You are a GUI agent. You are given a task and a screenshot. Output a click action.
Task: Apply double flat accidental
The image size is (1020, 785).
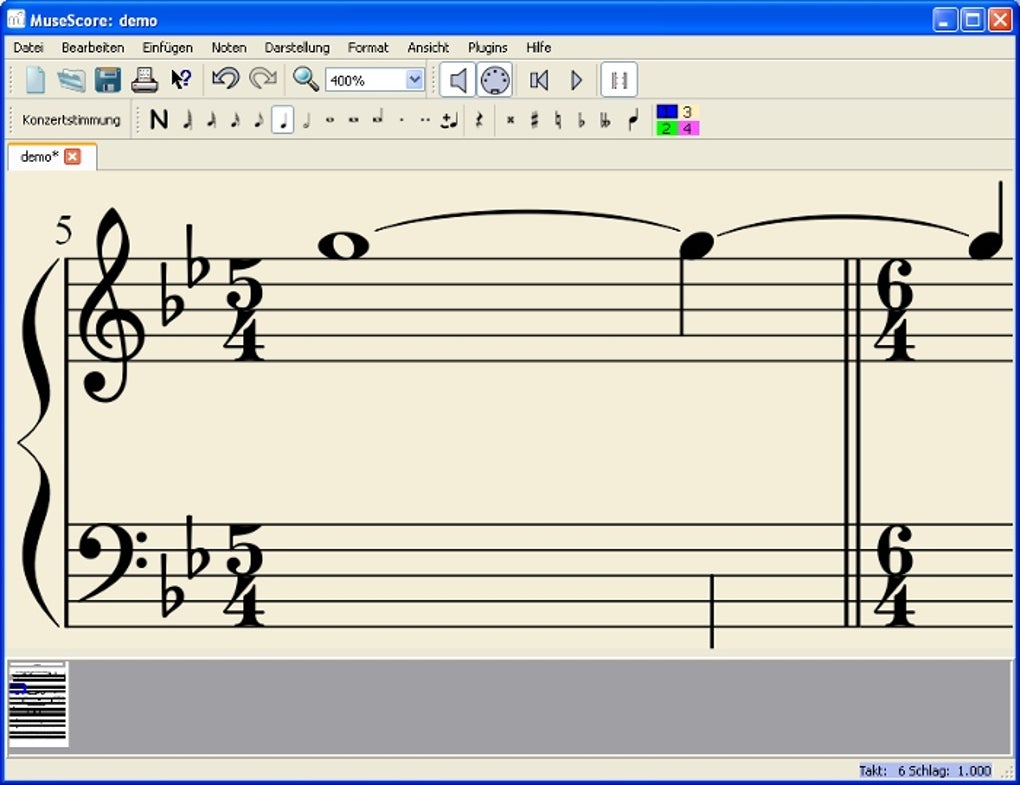click(605, 120)
